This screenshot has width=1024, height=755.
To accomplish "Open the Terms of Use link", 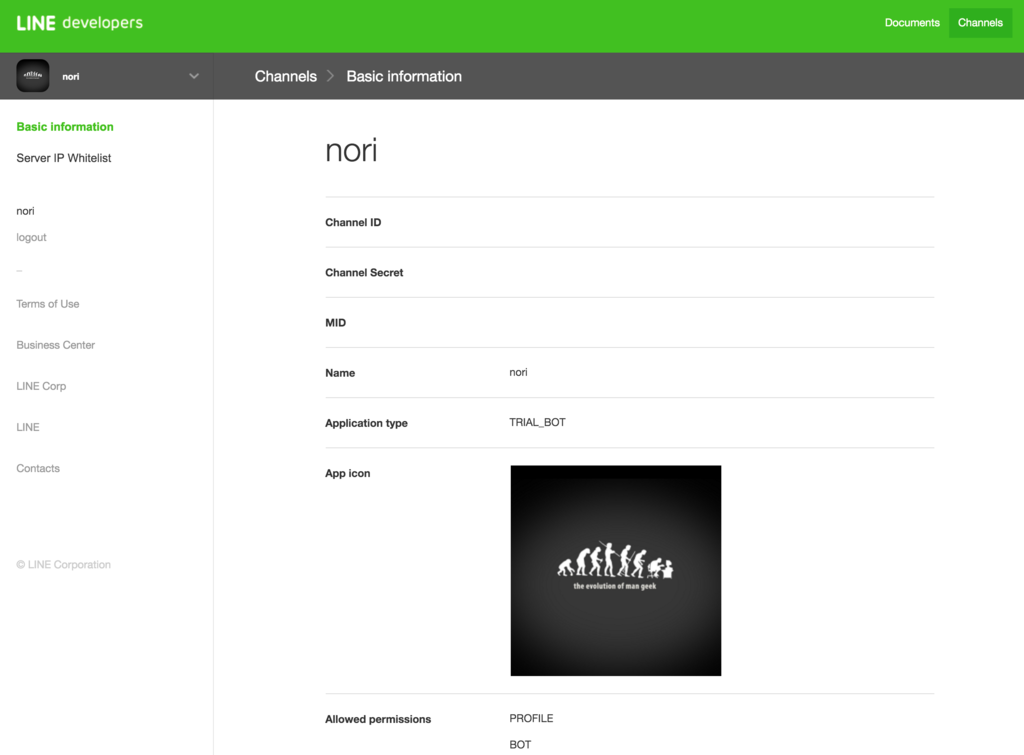I will [x=48, y=304].
